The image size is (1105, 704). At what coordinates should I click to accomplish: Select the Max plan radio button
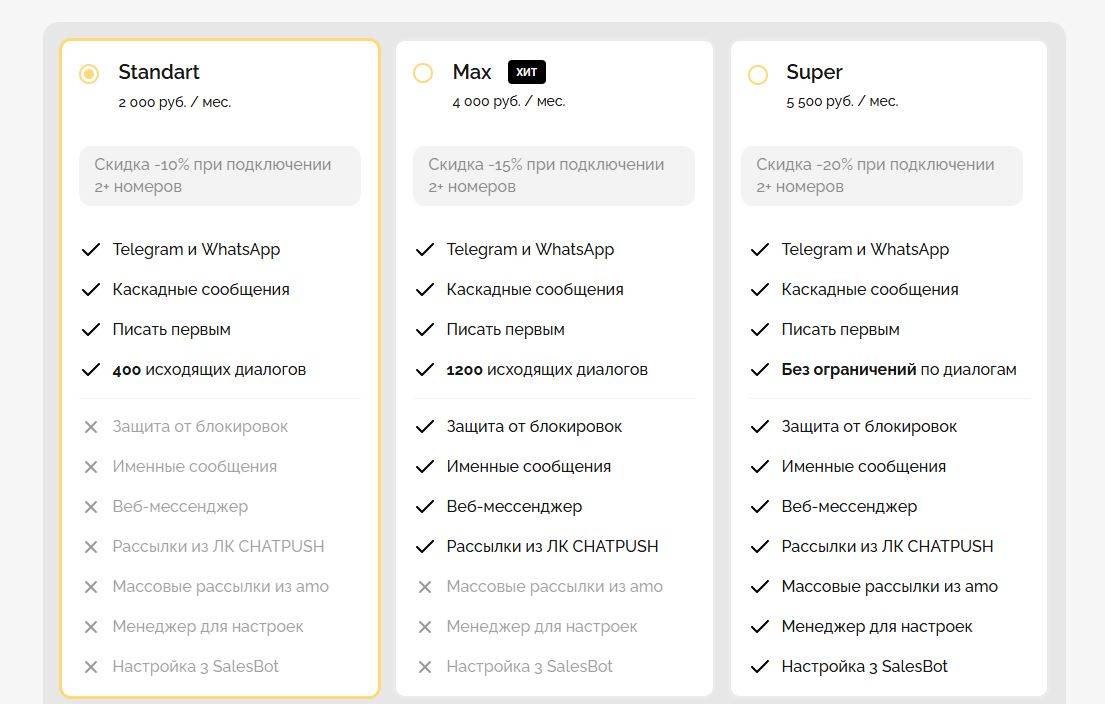click(x=423, y=73)
